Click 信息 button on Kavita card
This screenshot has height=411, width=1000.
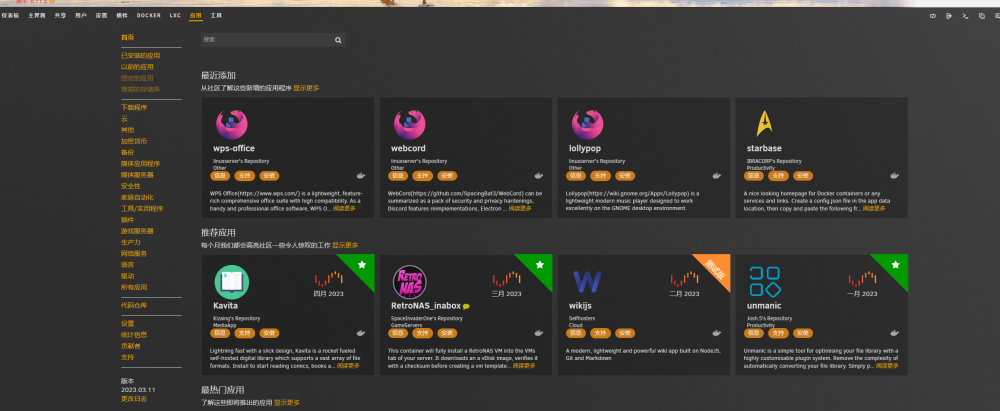click(x=219, y=333)
